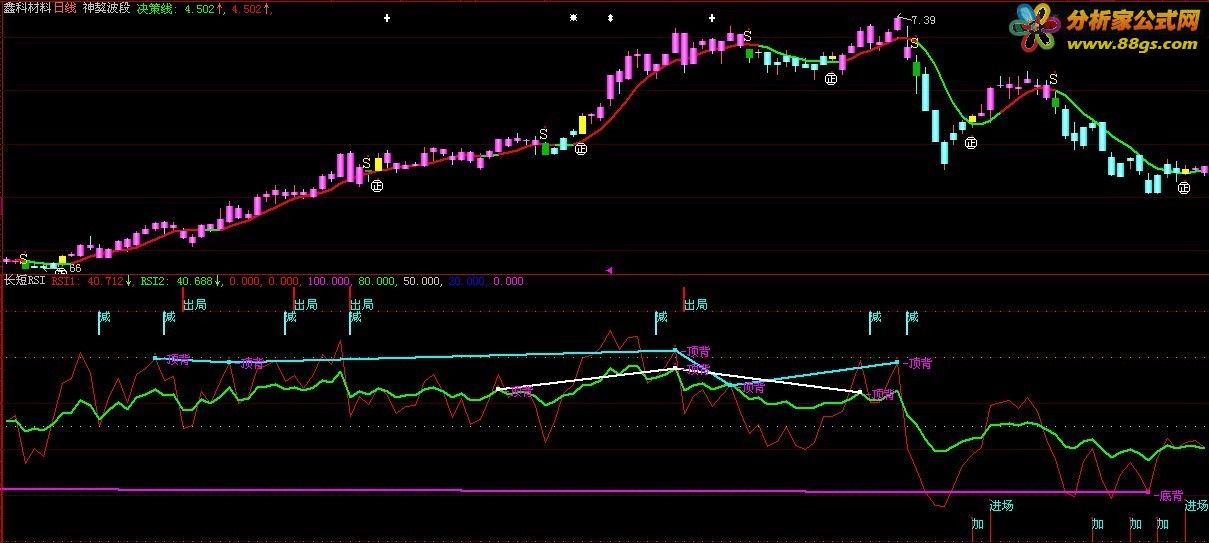Select the horizontal magenta bottom divergence line
Viewport: 1209px width, 543px height.
pyautogui.click(x=574, y=490)
